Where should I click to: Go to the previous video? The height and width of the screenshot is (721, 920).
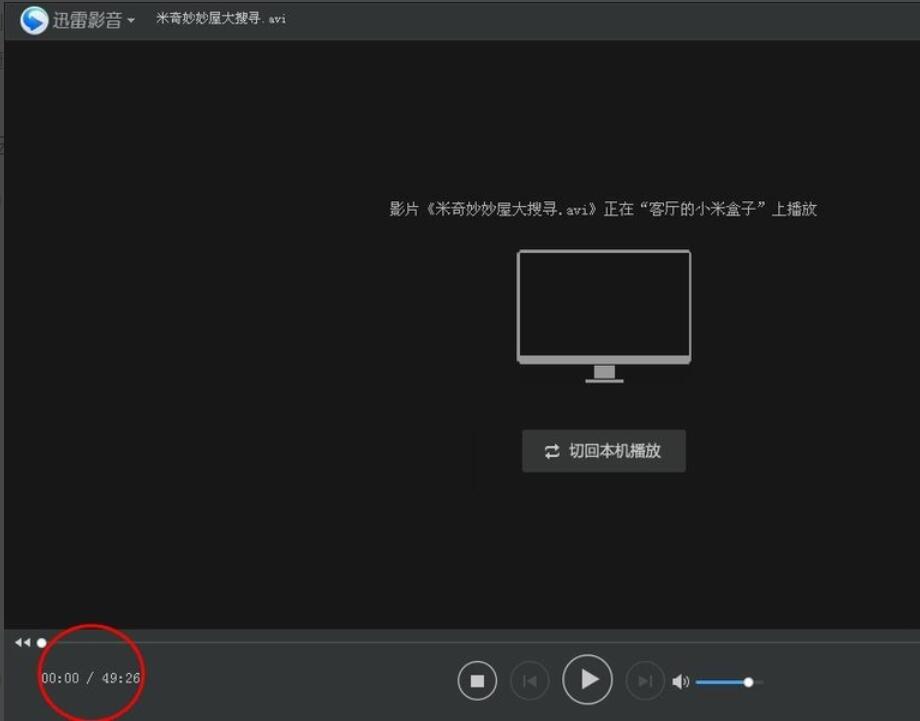(529, 681)
